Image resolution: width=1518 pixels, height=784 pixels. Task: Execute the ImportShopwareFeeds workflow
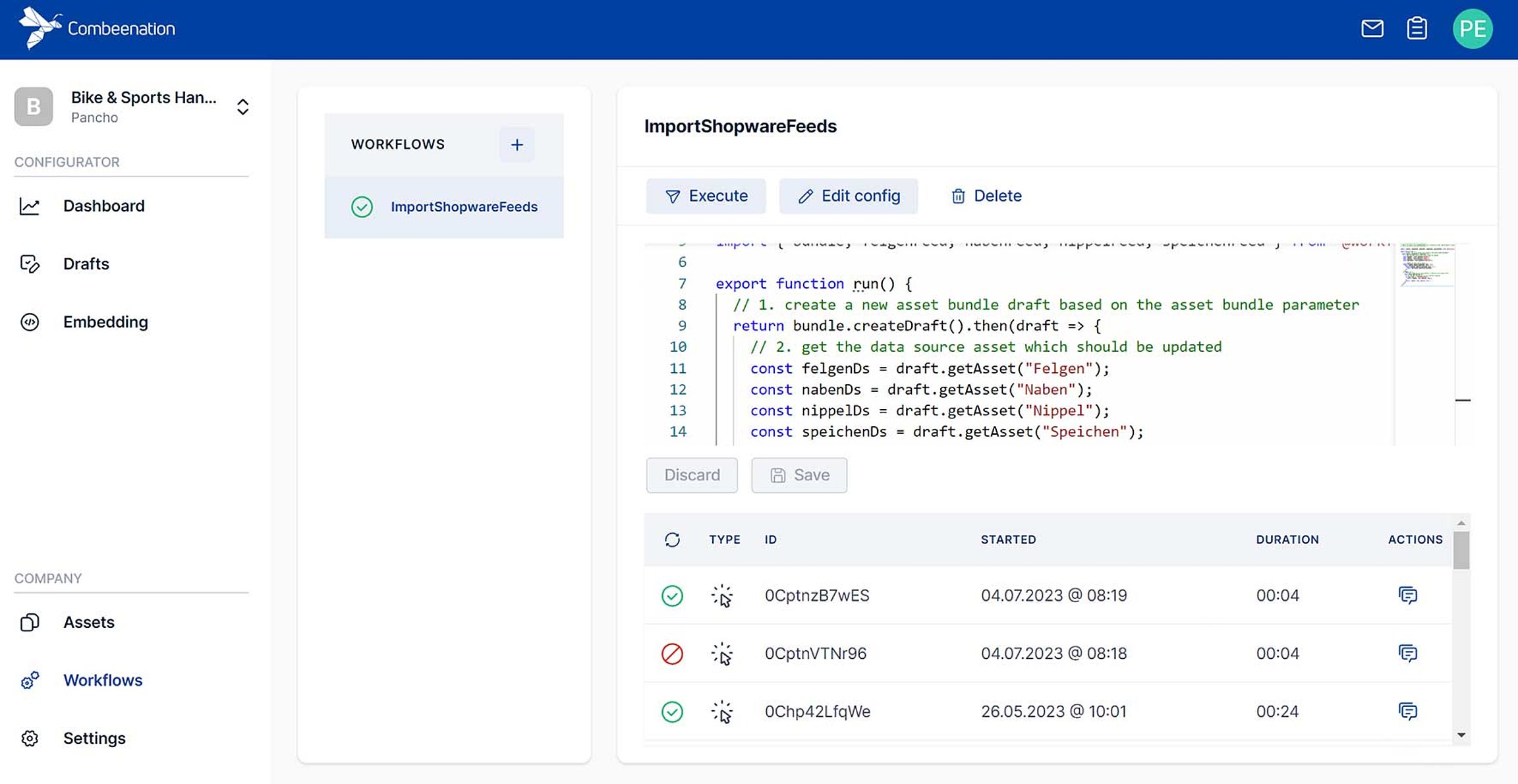(706, 196)
